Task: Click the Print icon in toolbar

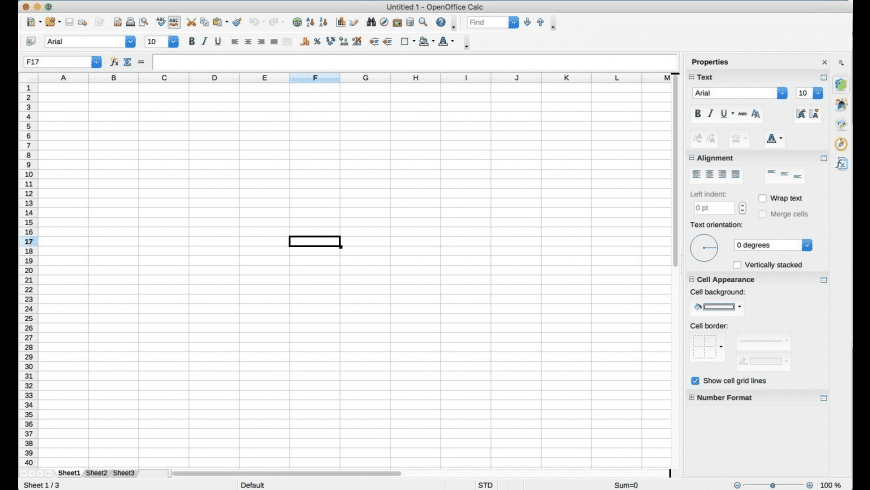Action: (x=130, y=22)
